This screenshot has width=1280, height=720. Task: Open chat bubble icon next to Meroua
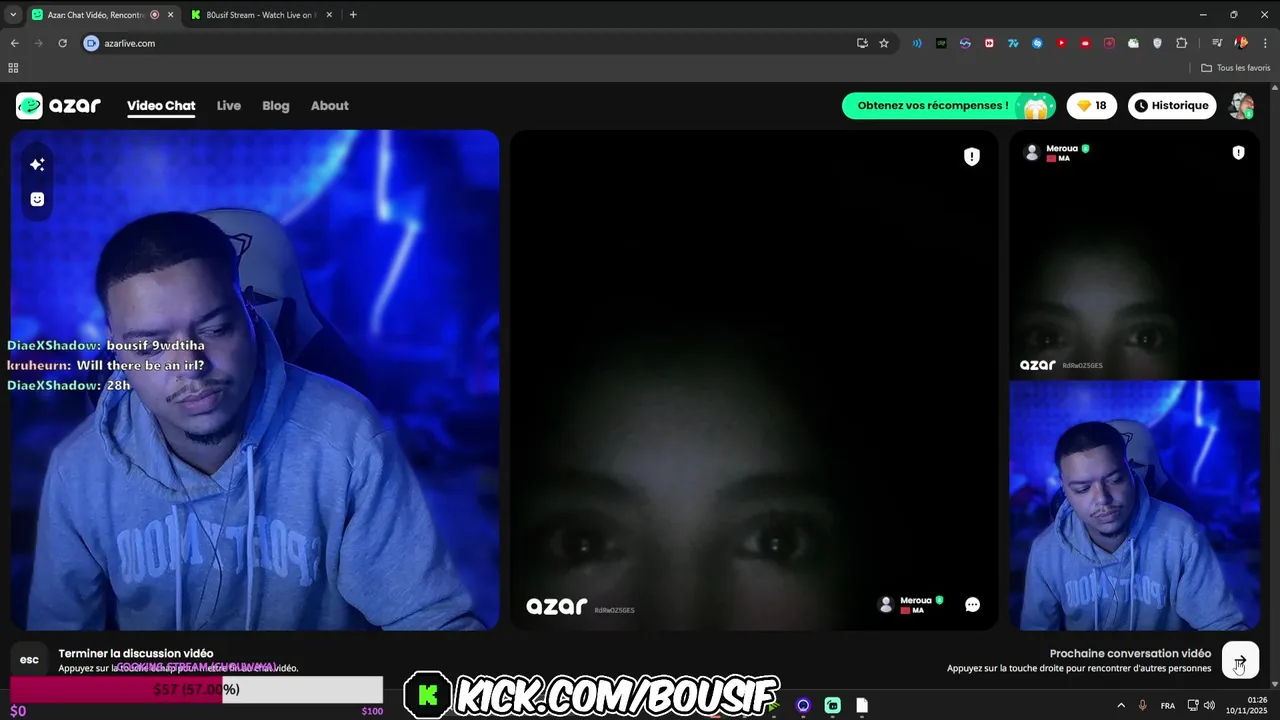coord(972,605)
